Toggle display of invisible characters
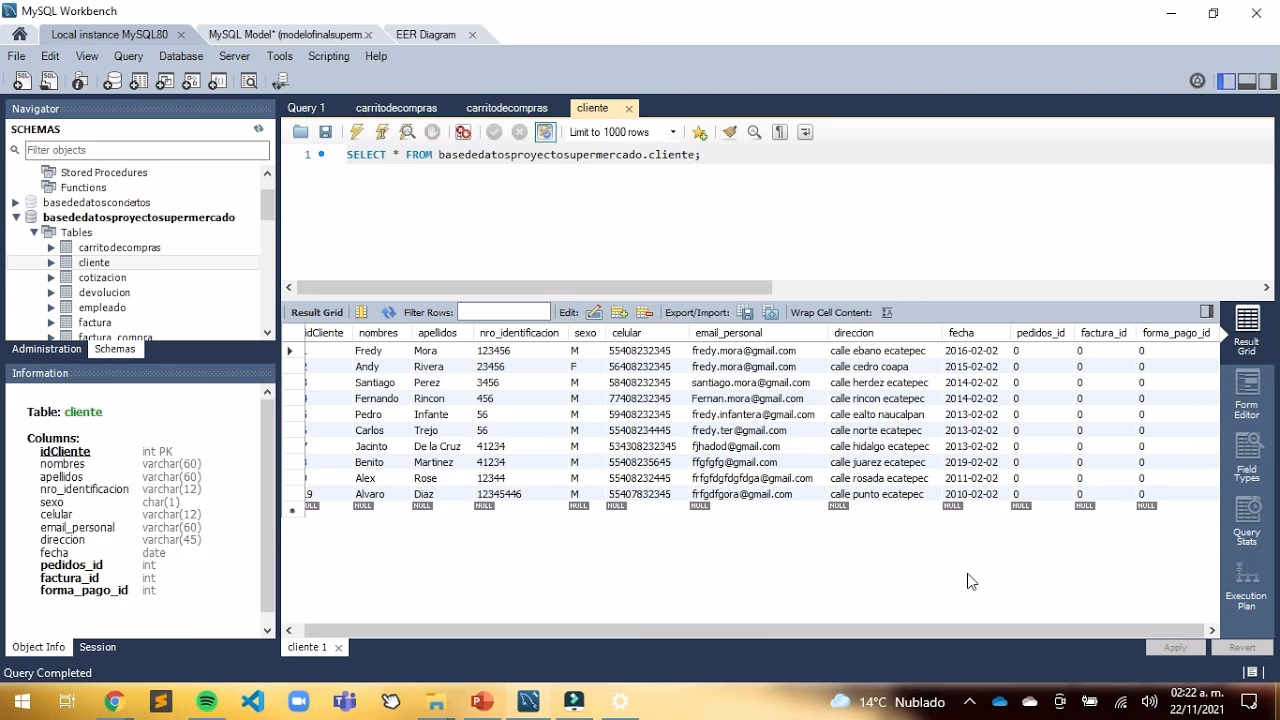The image size is (1280, 720). click(x=780, y=132)
